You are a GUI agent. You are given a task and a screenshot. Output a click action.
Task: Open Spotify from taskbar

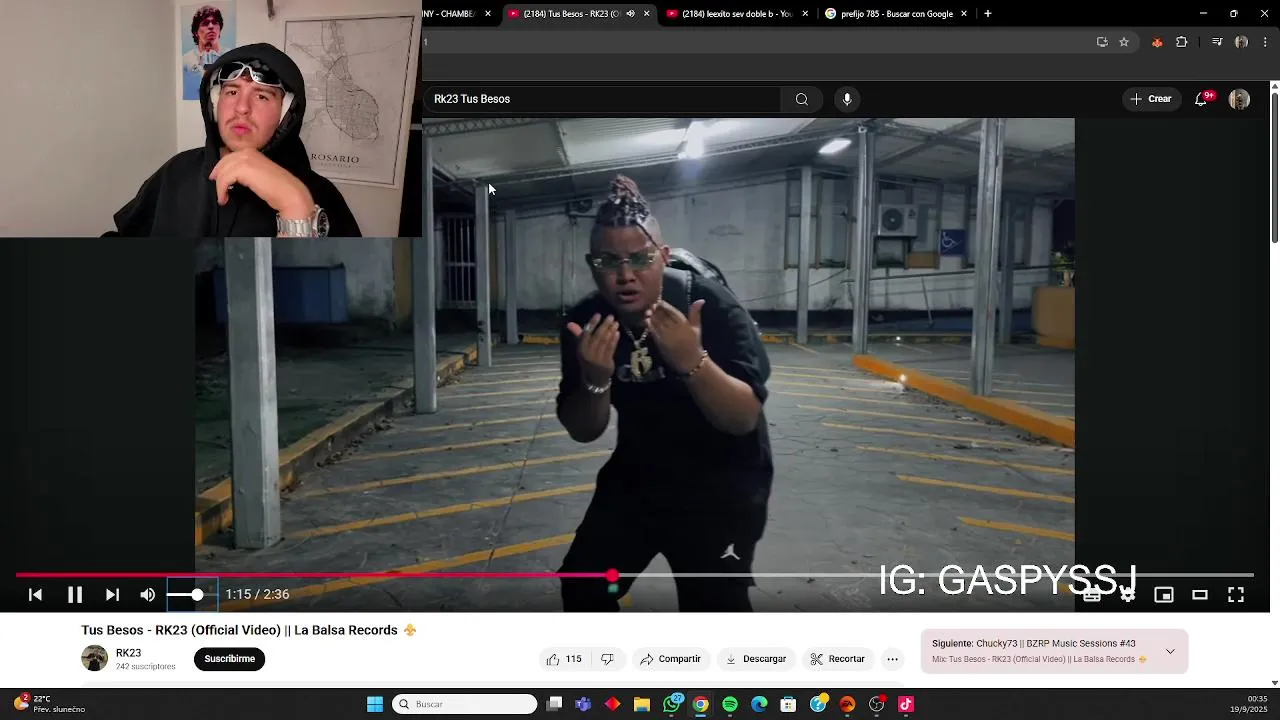(x=730, y=704)
